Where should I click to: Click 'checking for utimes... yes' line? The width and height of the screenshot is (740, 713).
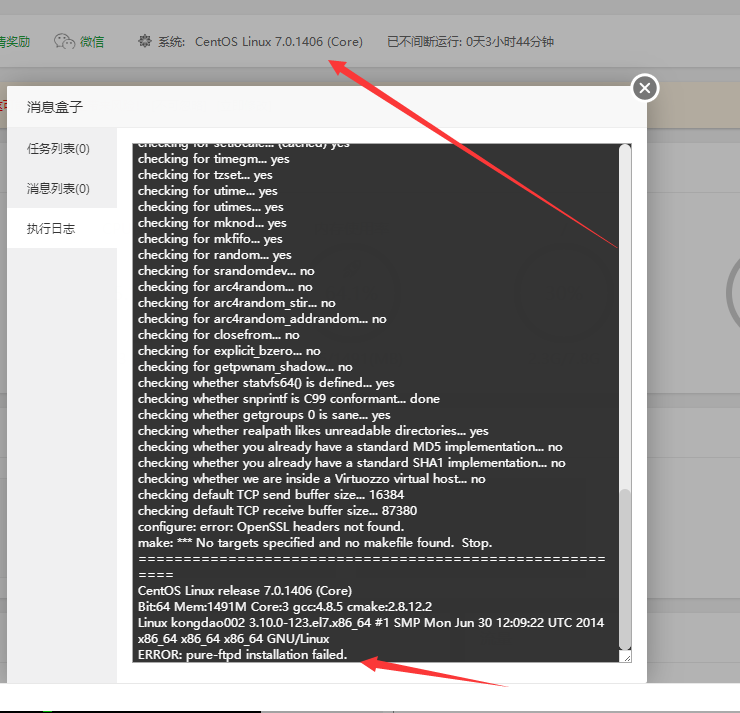[x=211, y=207]
